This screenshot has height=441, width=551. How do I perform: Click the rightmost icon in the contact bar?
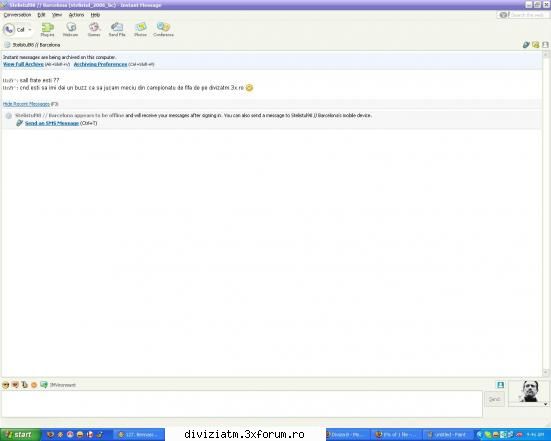[x=545, y=45]
